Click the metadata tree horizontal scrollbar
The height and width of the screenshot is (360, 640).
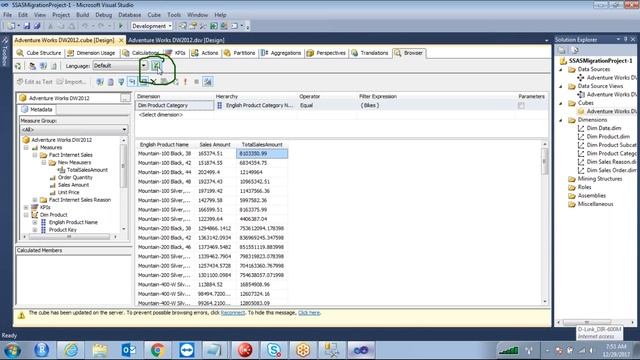tap(69, 237)
